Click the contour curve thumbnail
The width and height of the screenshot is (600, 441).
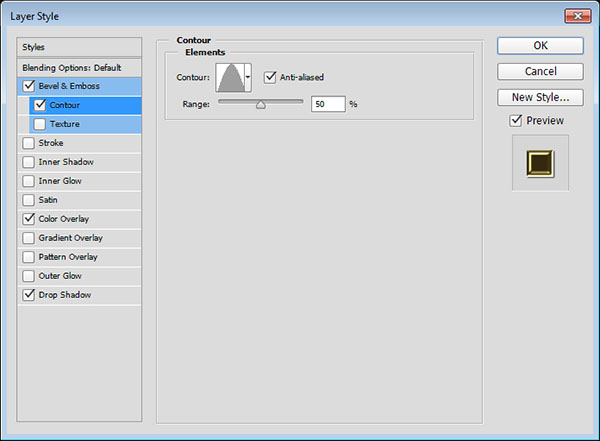(x=230, y=78)
